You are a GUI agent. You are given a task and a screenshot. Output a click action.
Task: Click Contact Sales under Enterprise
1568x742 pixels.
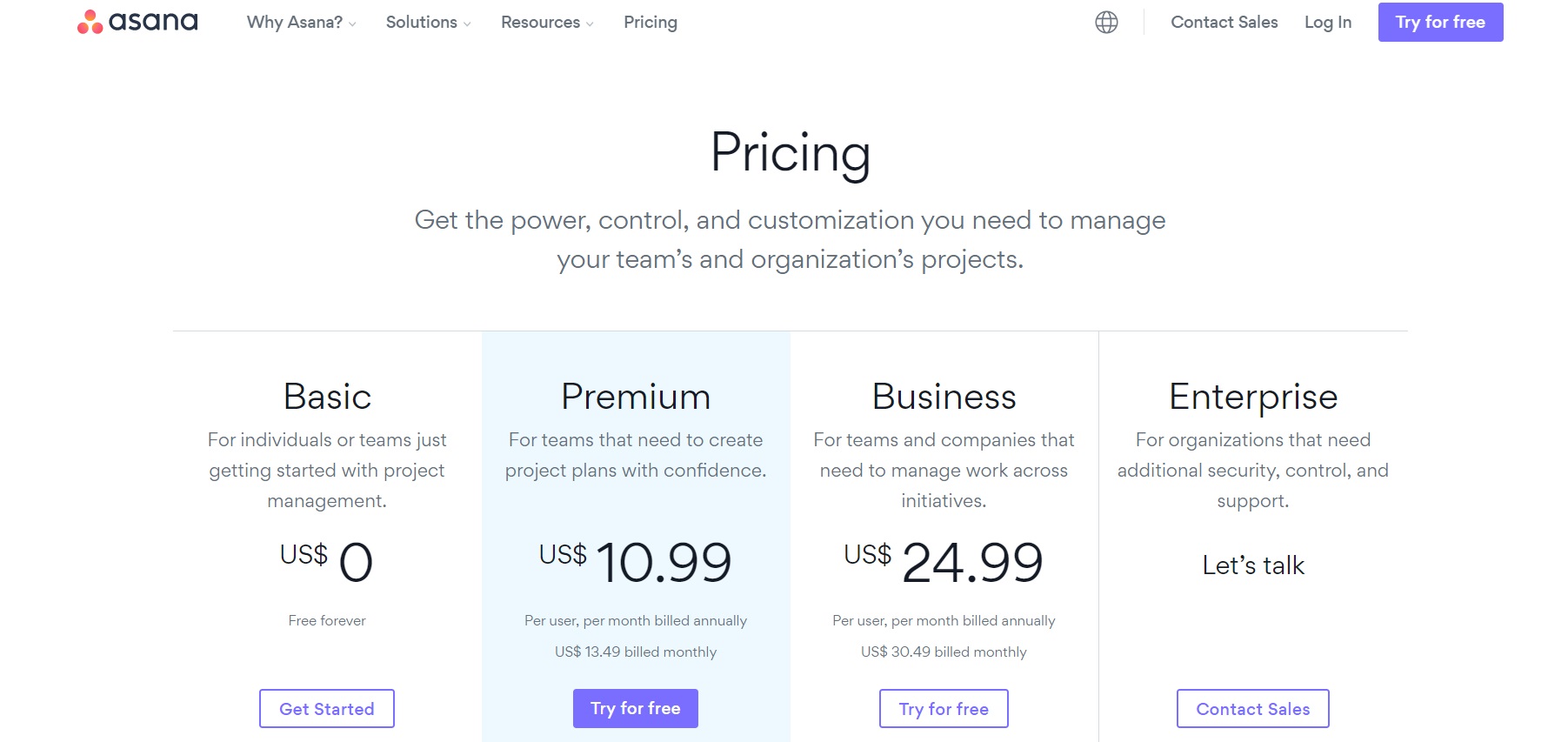point(1252,709)
